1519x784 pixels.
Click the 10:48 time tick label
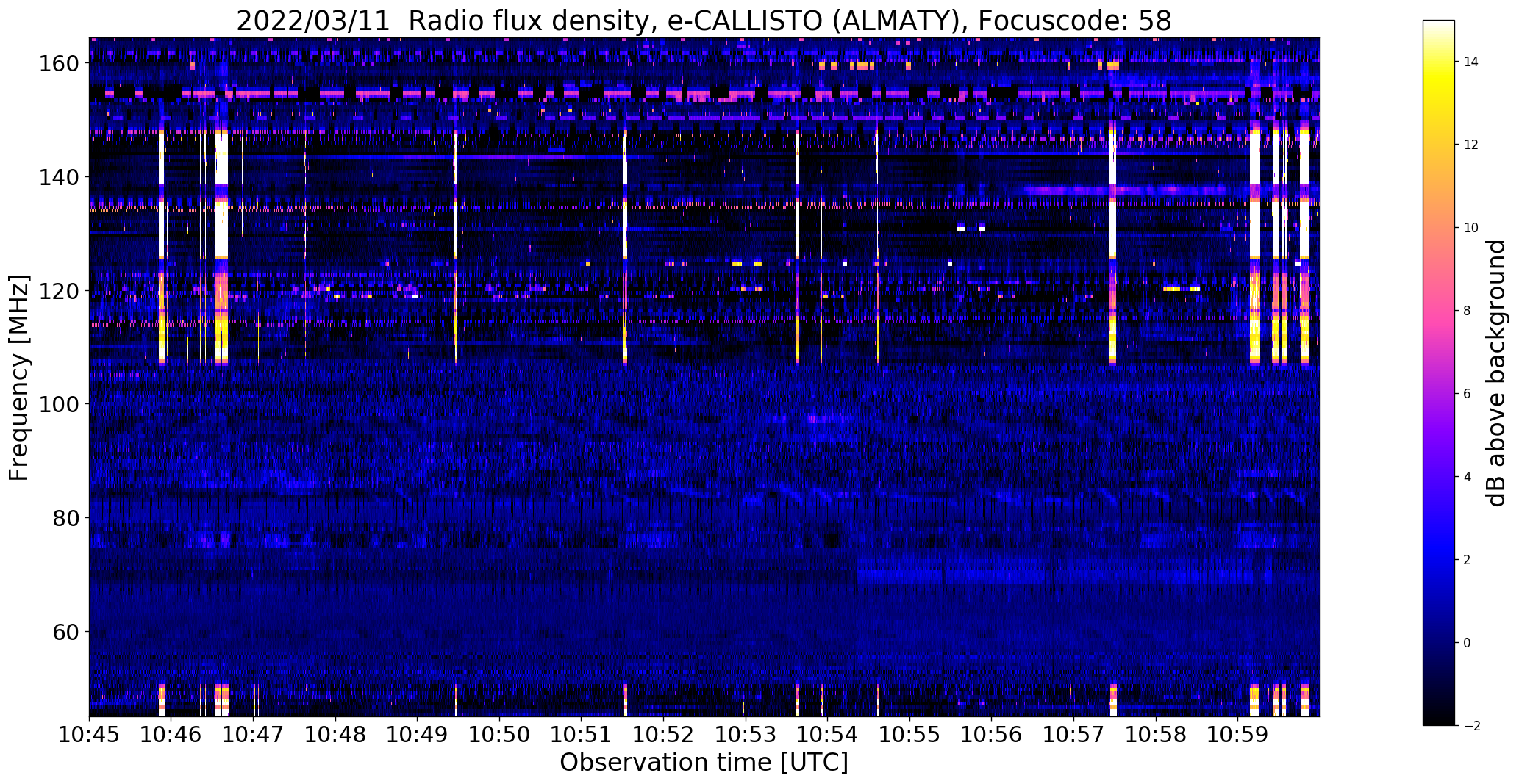coord(335,735)
